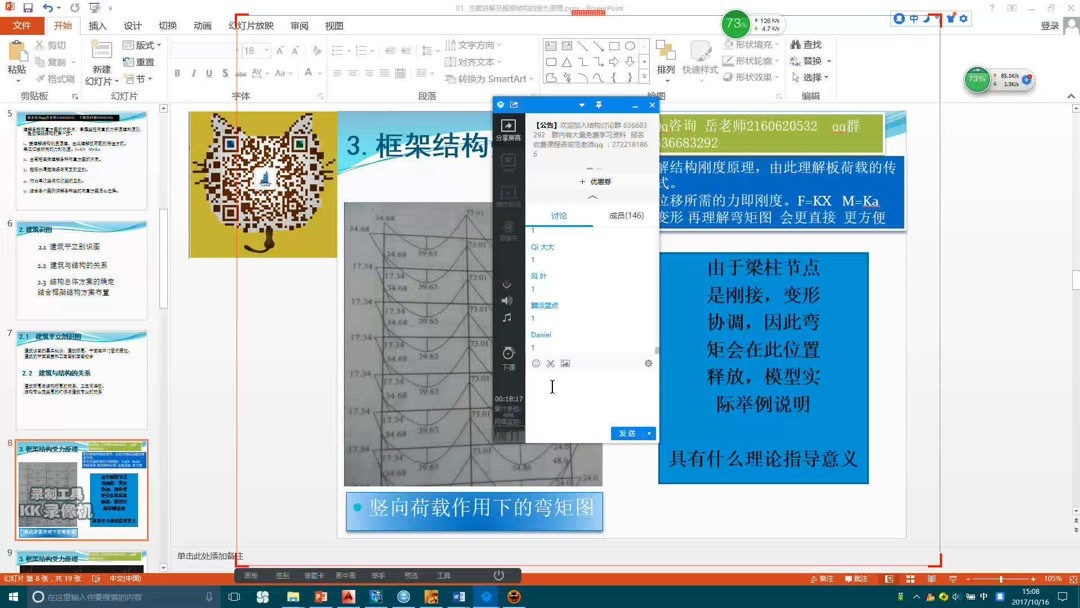Select slide 8 thumbnail in the pane
Screen dimensions: 1080x608
(x=80, y=490)
